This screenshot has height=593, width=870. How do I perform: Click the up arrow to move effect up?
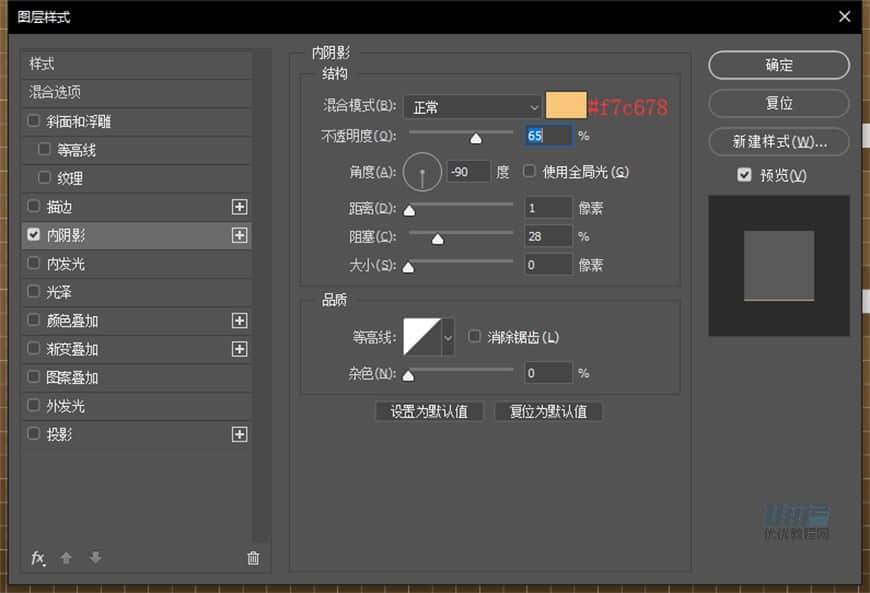click(67, 558)
